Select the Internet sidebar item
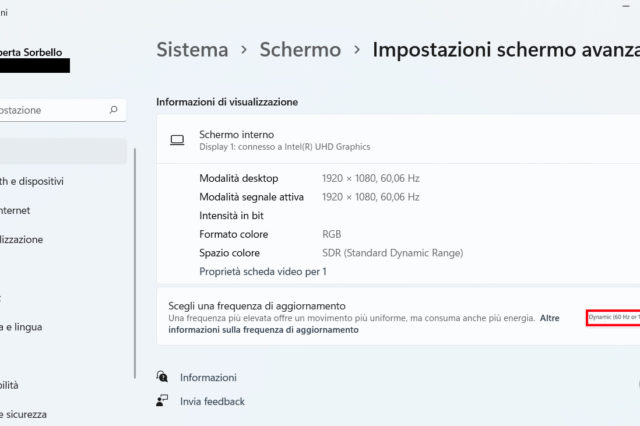Image resolution: width=640 pixels, height=426 pixels. pos(15,210)
